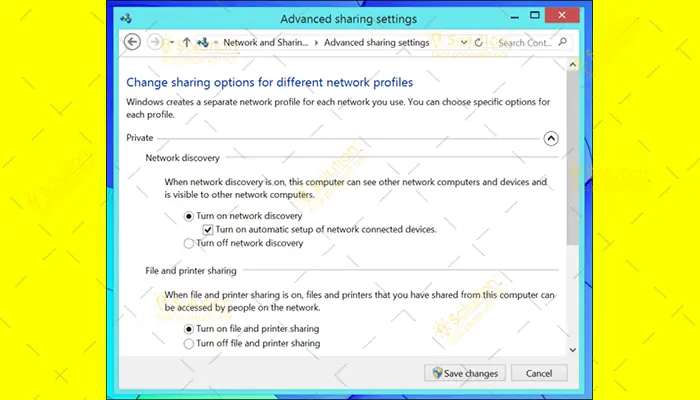
Task: Click the network icon in address bar
Action: pos(203,42)
